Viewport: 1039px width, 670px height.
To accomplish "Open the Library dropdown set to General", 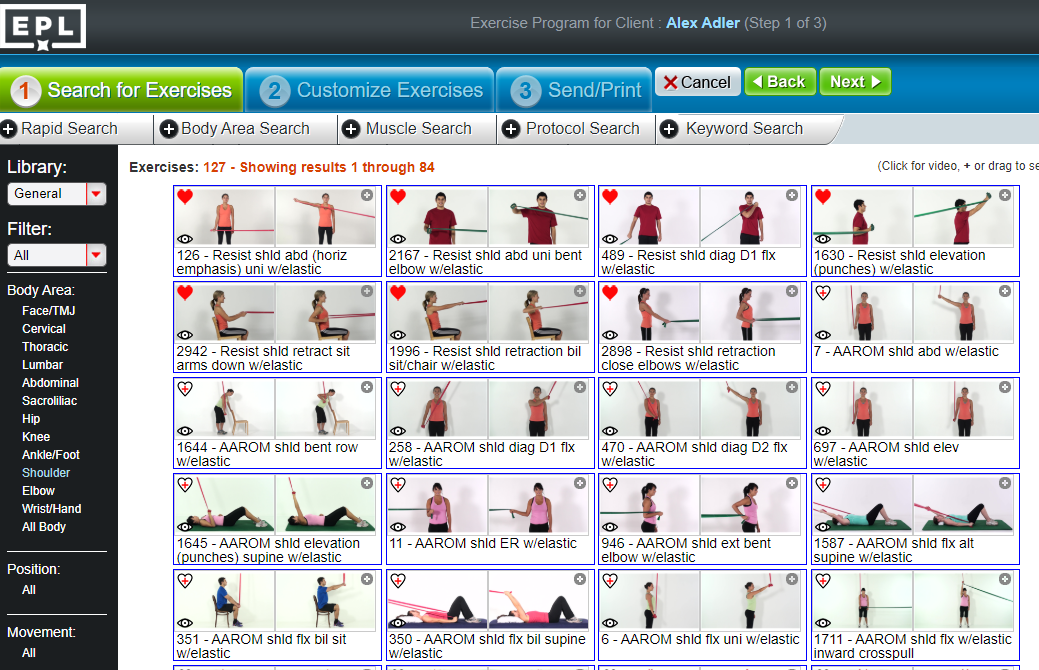I will pos(56,194).
